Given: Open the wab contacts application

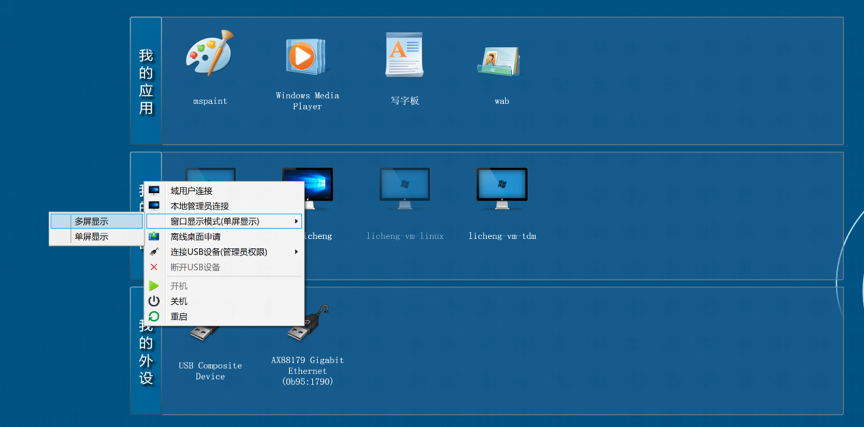Looking at the screenshot, I should click(501, 61).
